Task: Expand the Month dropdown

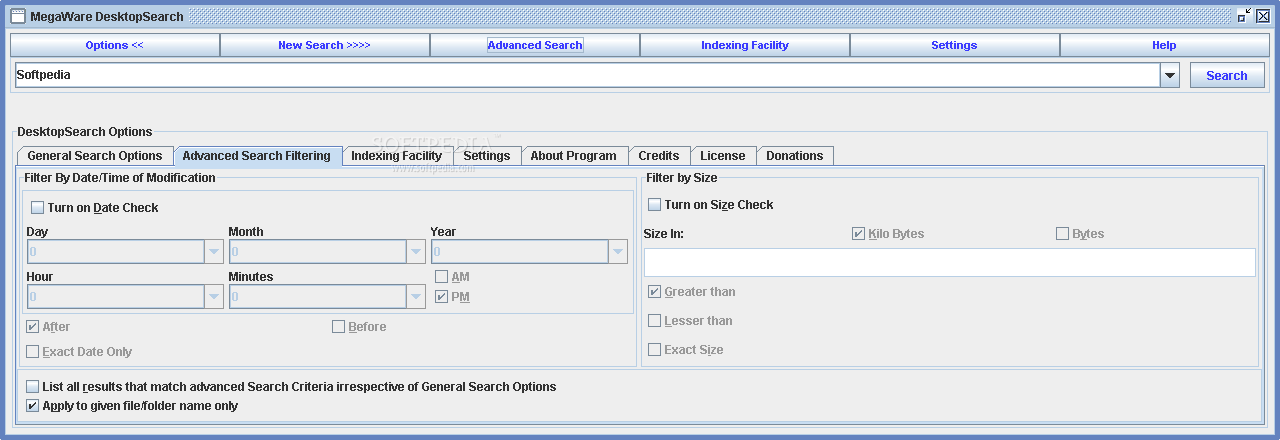Action: 416,252
